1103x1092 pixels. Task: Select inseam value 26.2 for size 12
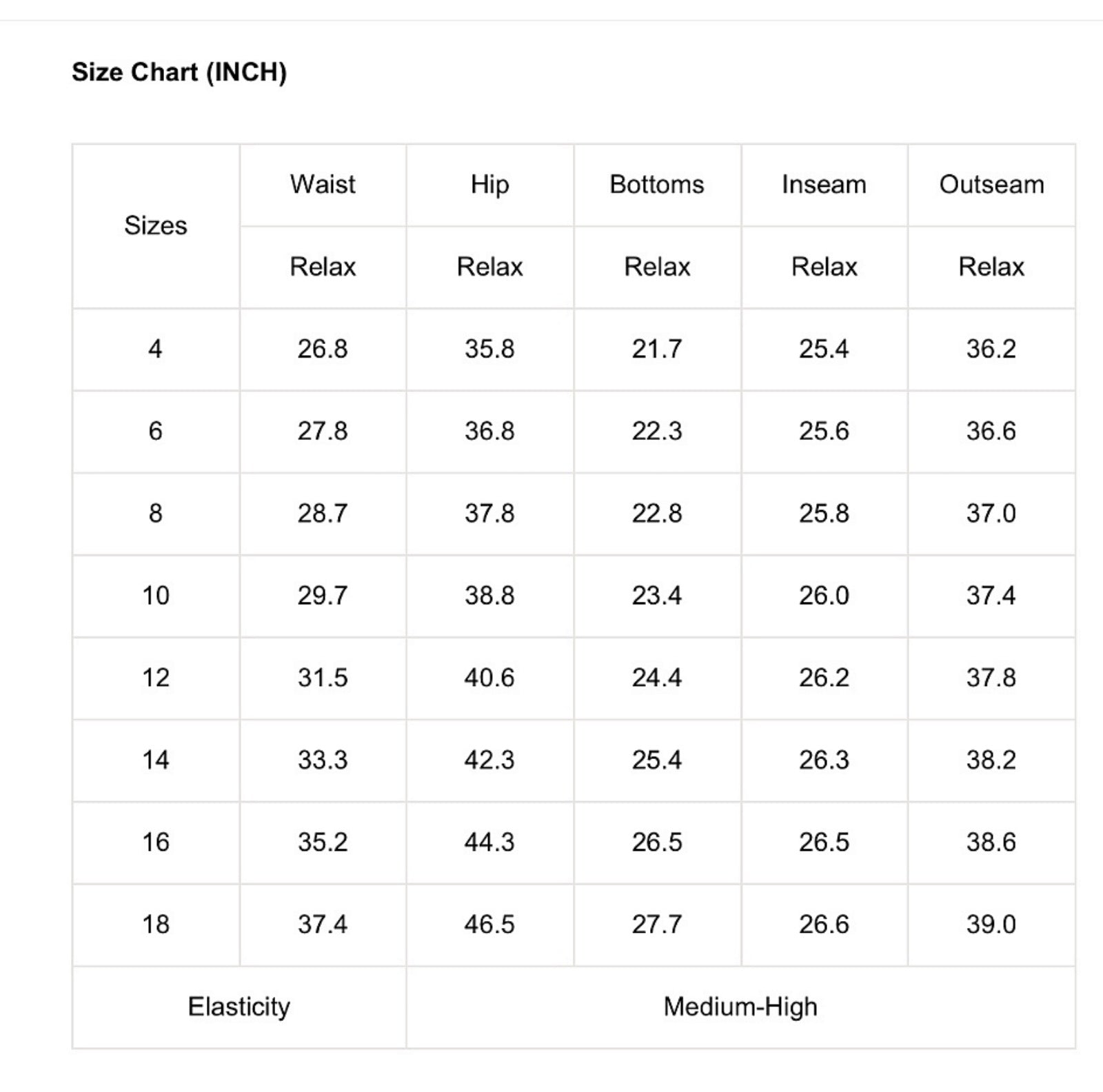pyautogui.click(x=824, y=678)
